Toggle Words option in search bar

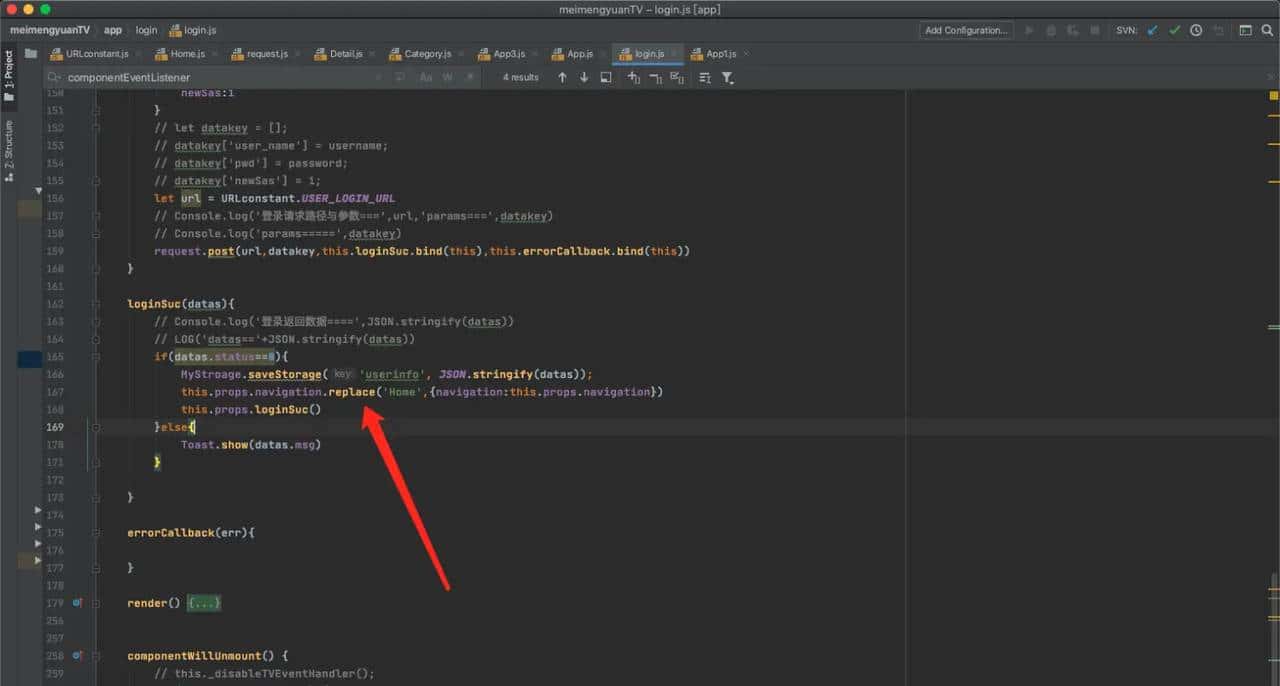pyautogui.click(x=447, y=77)
